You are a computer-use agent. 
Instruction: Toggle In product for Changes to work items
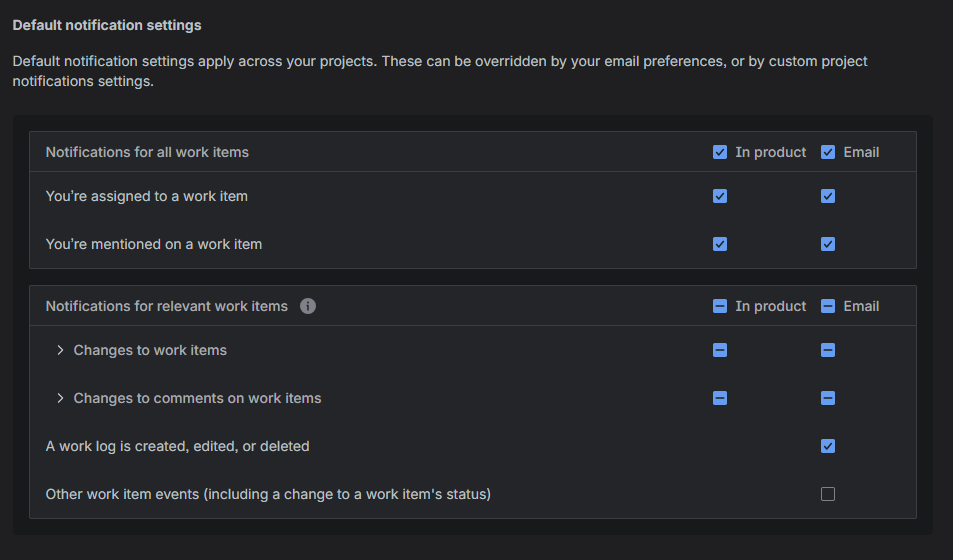[x=720, y=350]
